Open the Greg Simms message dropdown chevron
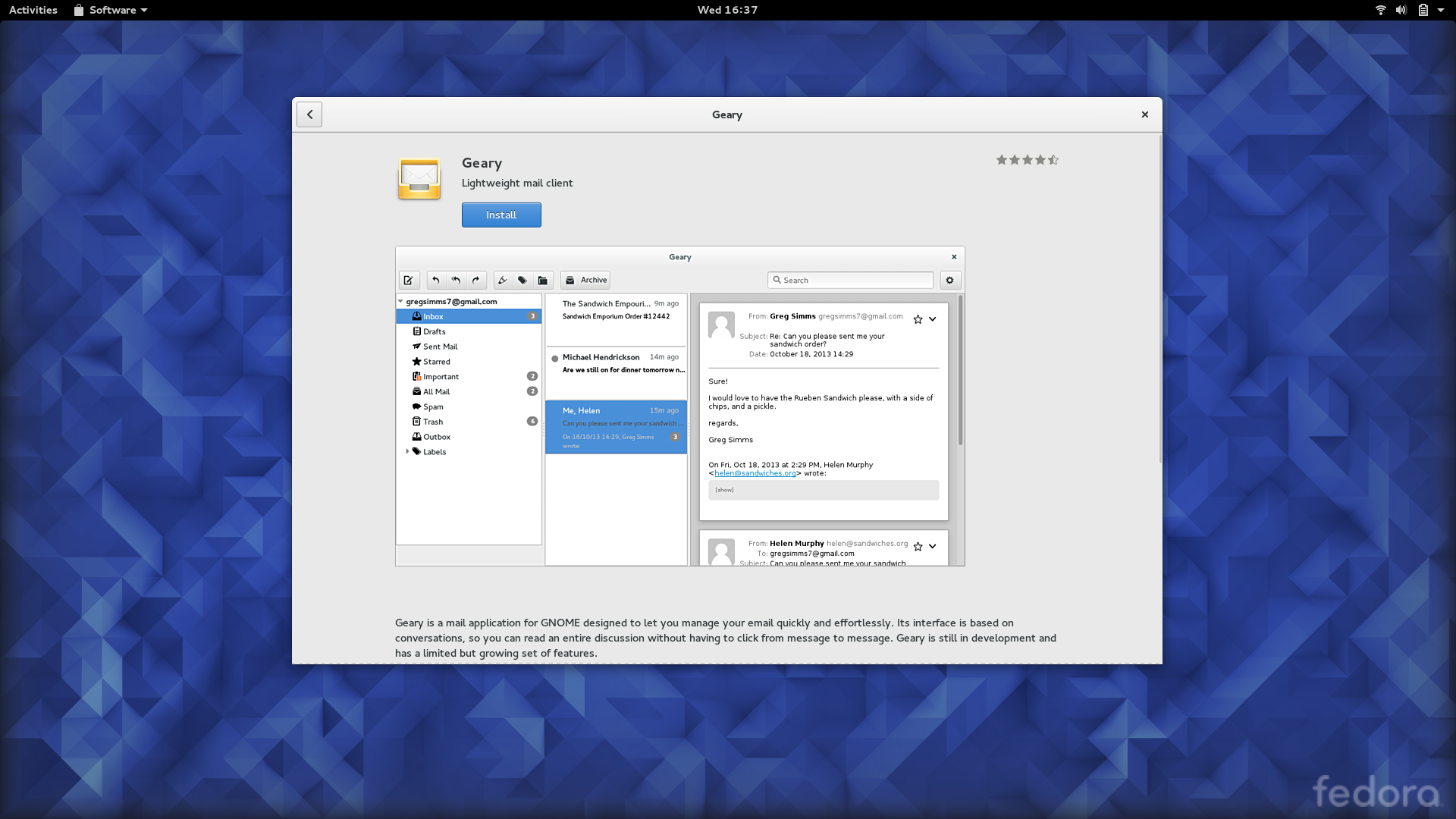Image resolution: width=1456 pixels, height=819 pixels. pyautogui.click(x=933, y=319)
